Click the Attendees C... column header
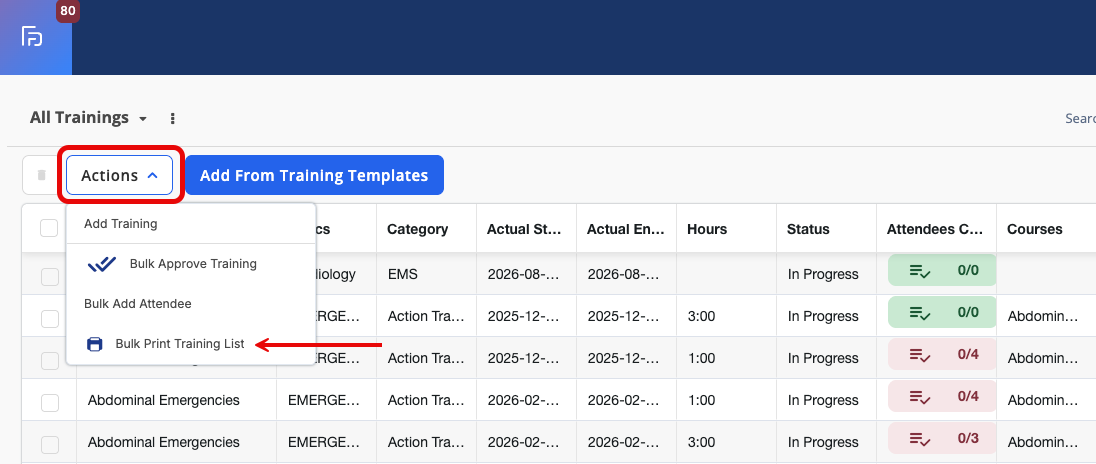The height and width of the screenshot is (464, 1096). coord(935,229)
